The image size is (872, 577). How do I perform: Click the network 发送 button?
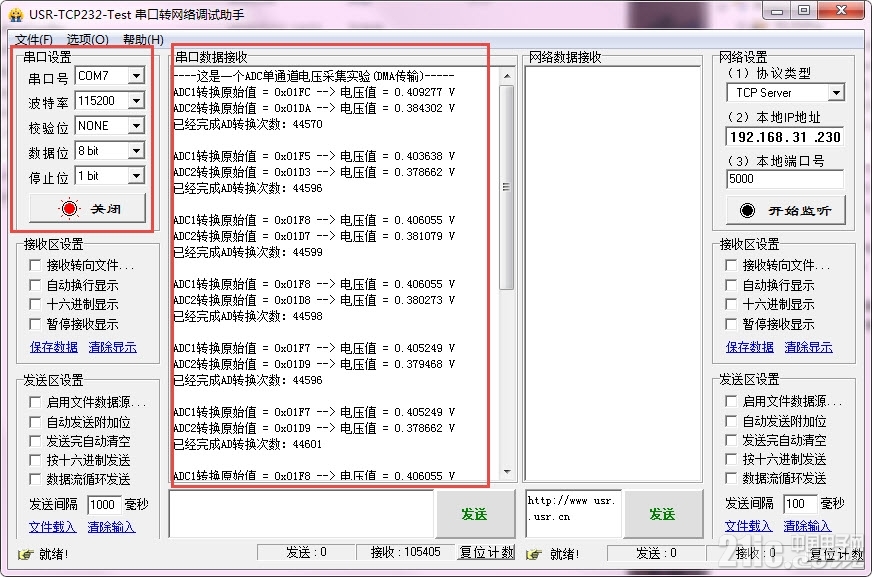point(663,514)
